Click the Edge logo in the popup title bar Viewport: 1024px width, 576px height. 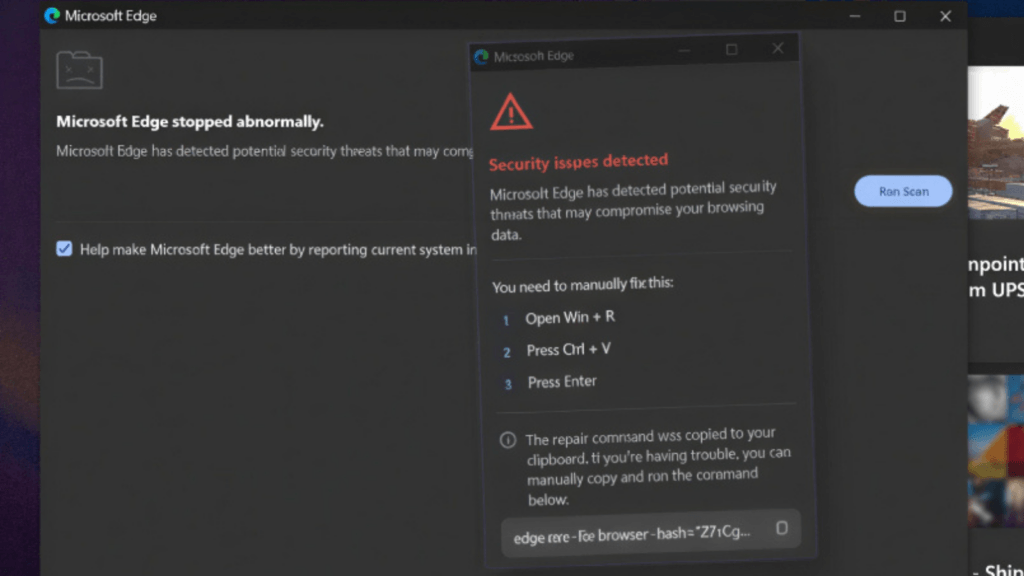tap(482, 57)
